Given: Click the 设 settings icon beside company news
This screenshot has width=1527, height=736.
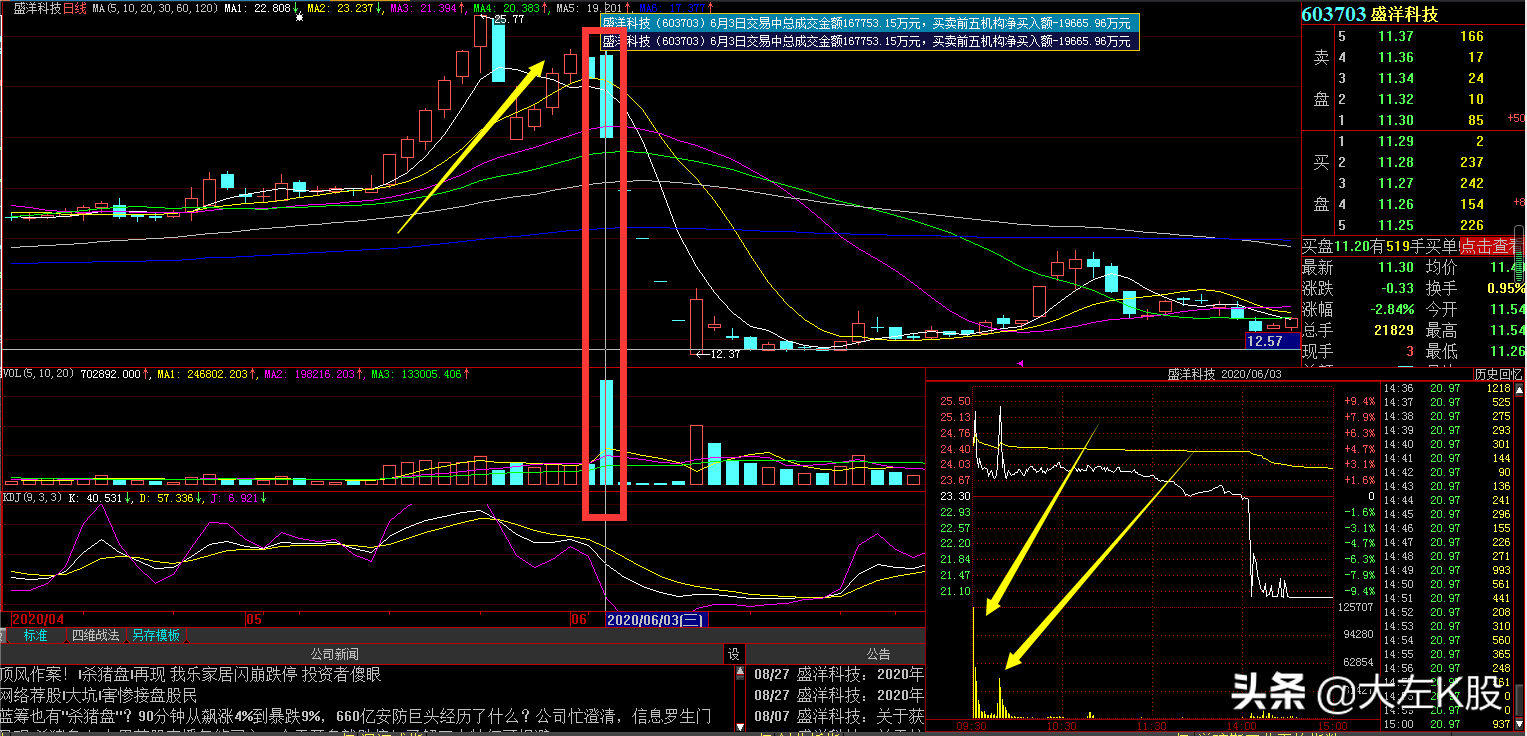Looking at the screenshot, I should click(734, 654).
